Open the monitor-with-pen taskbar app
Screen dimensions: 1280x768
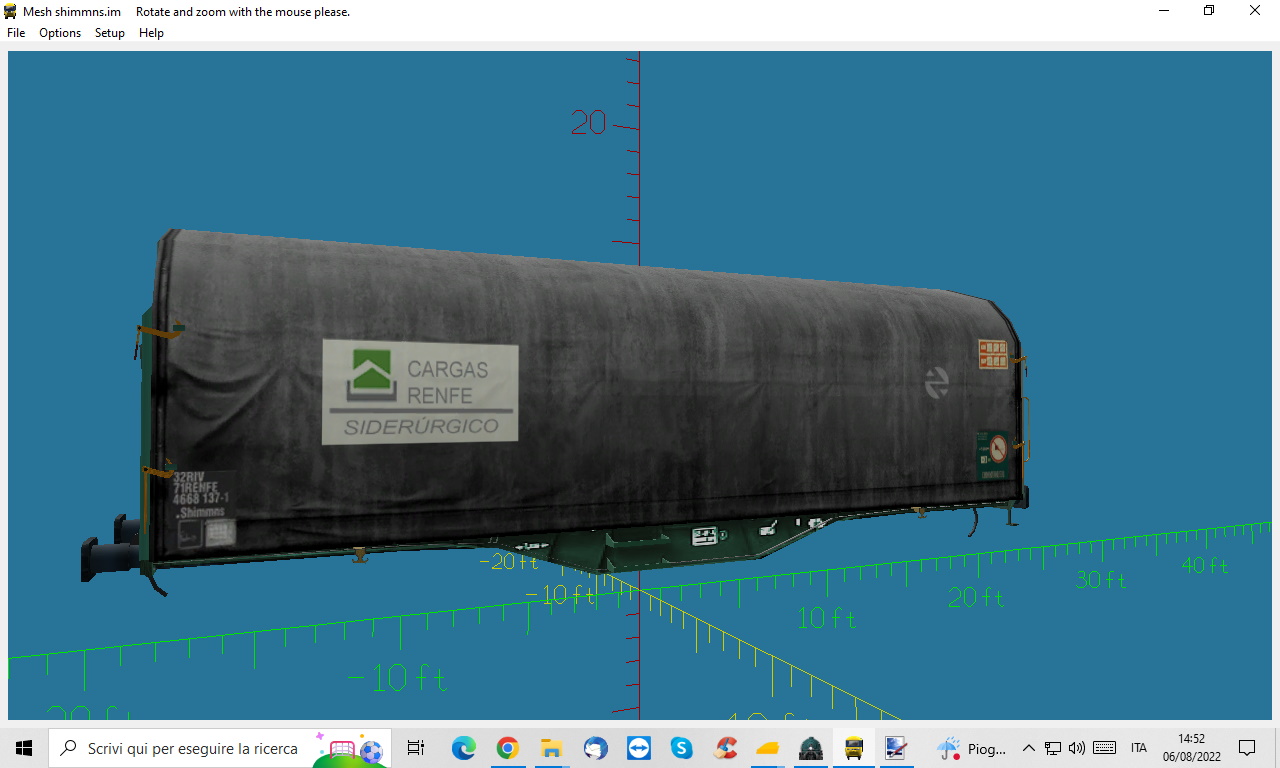pos(896,747)
